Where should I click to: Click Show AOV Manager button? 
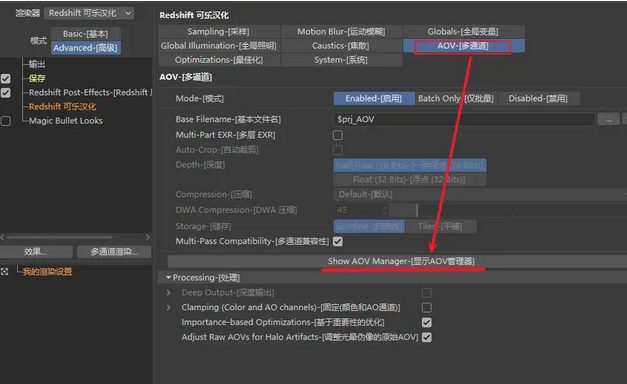click(398, 262)
